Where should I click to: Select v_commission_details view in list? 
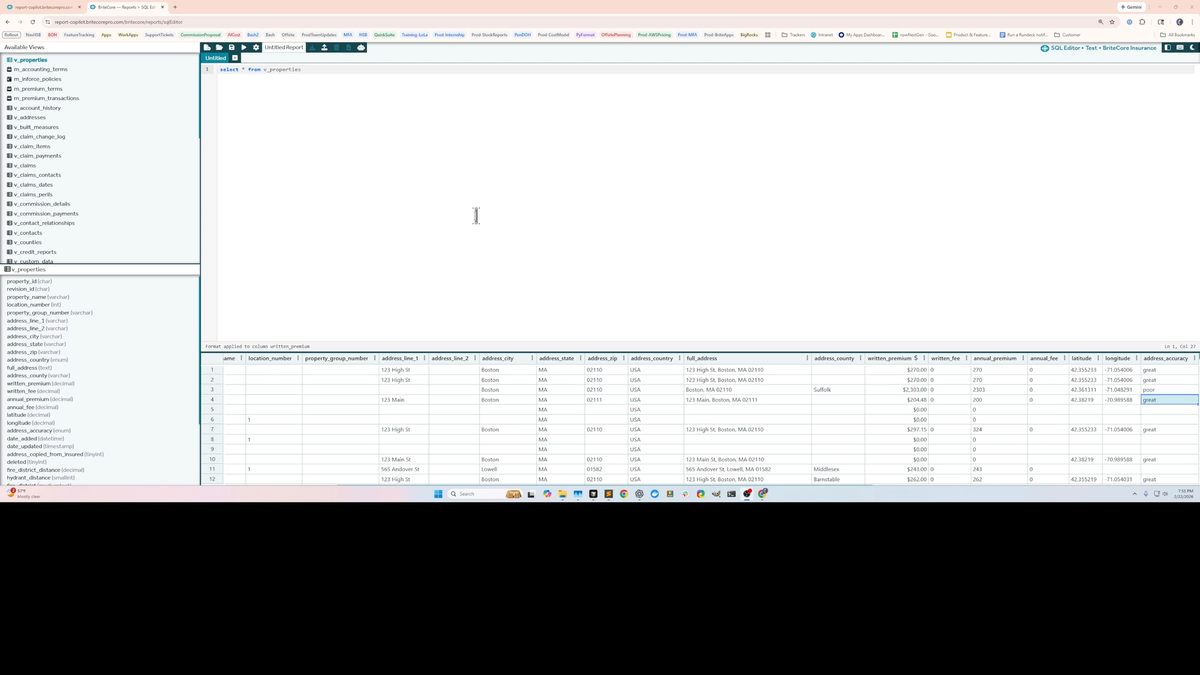(44, 204)
